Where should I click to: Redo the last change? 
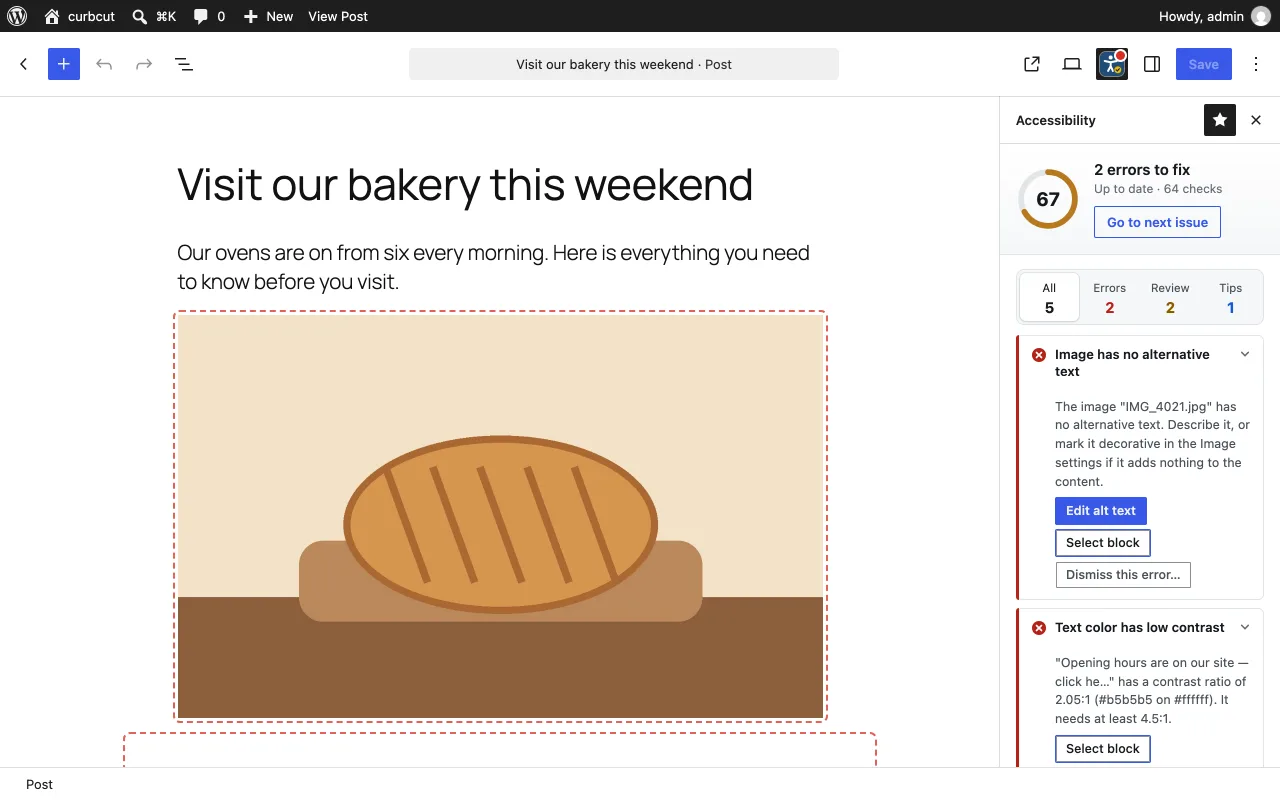[144, 64]
